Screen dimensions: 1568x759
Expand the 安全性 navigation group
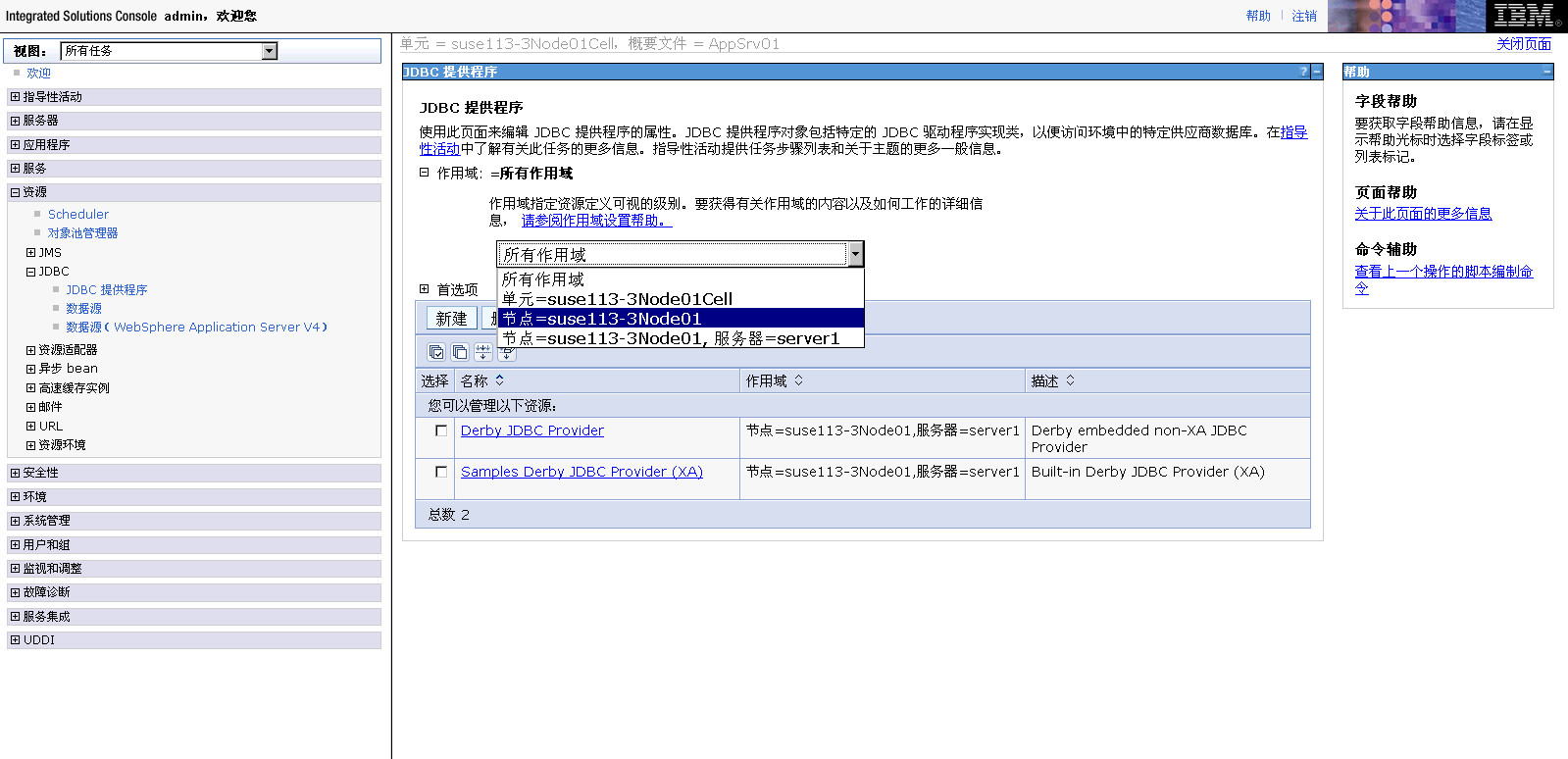pos(15,473)
